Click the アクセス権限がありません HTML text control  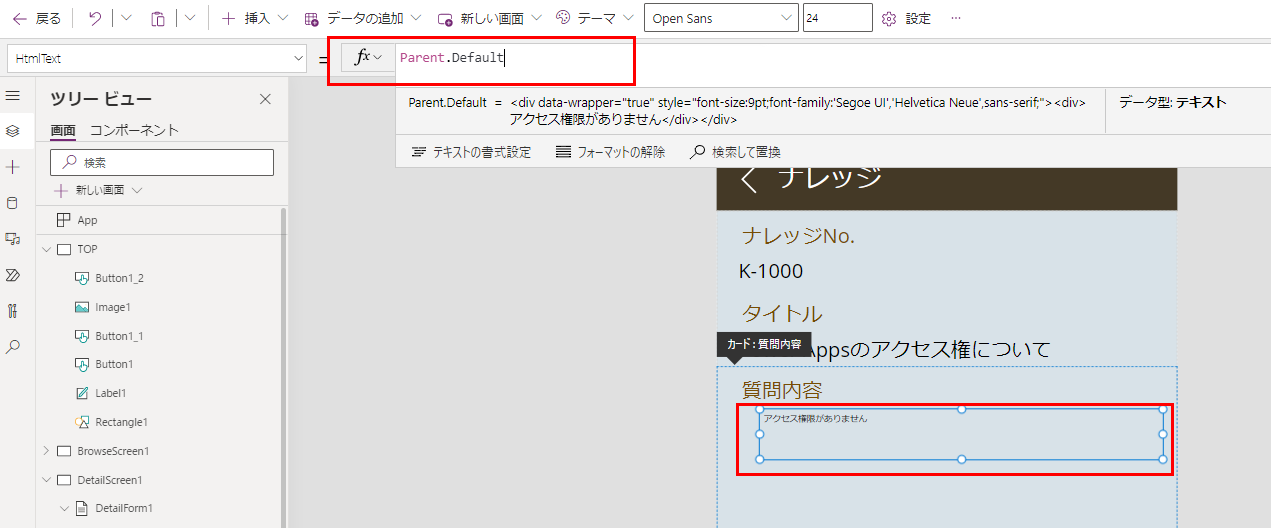click(x=961, y=434)
